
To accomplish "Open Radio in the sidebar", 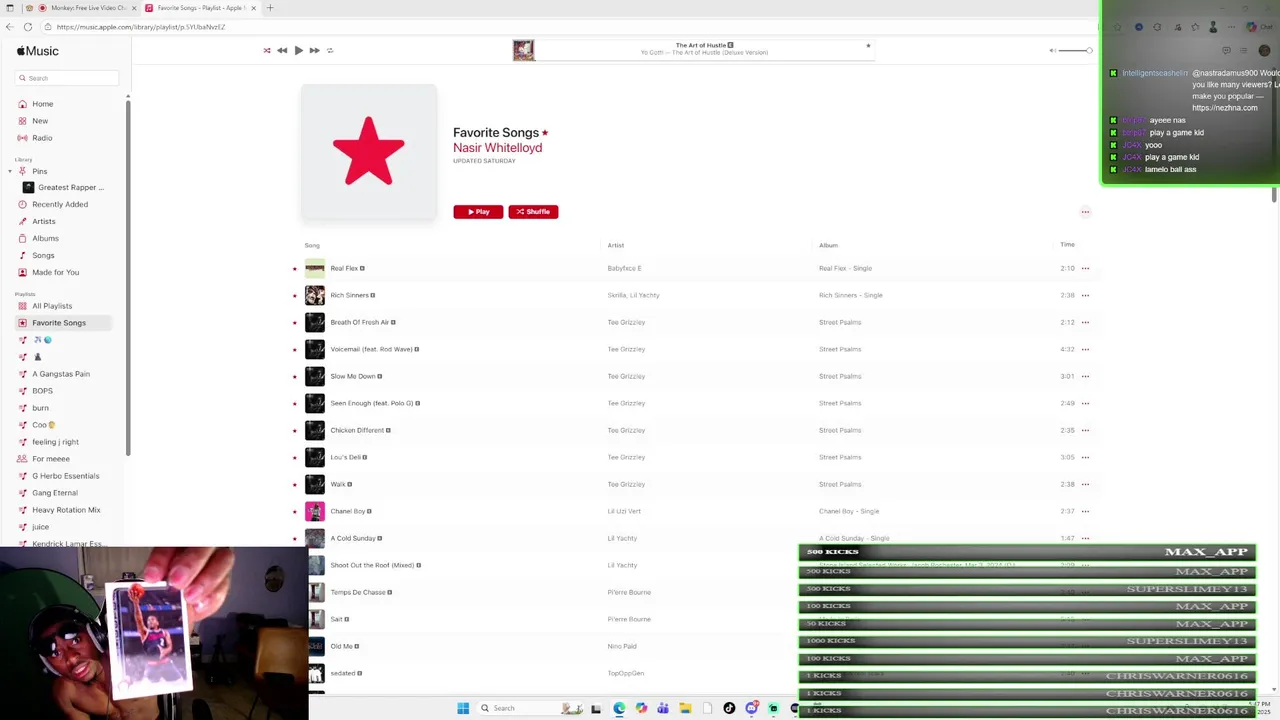I will coord(42,138).
